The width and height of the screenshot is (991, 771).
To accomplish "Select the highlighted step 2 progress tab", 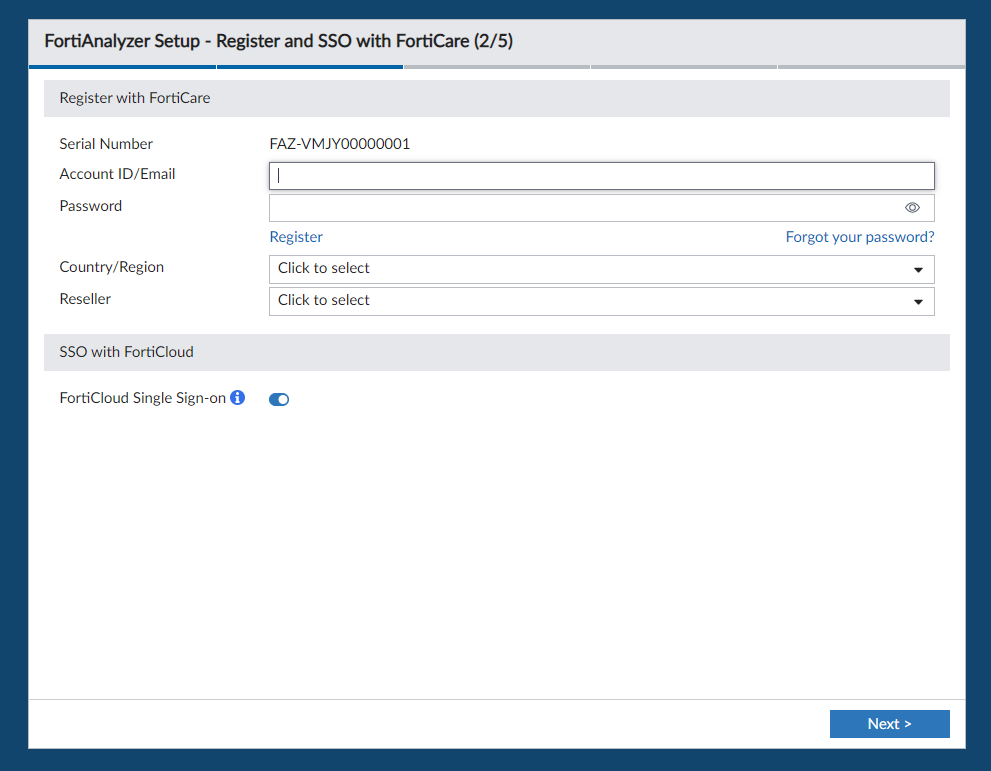I will 310,66.
